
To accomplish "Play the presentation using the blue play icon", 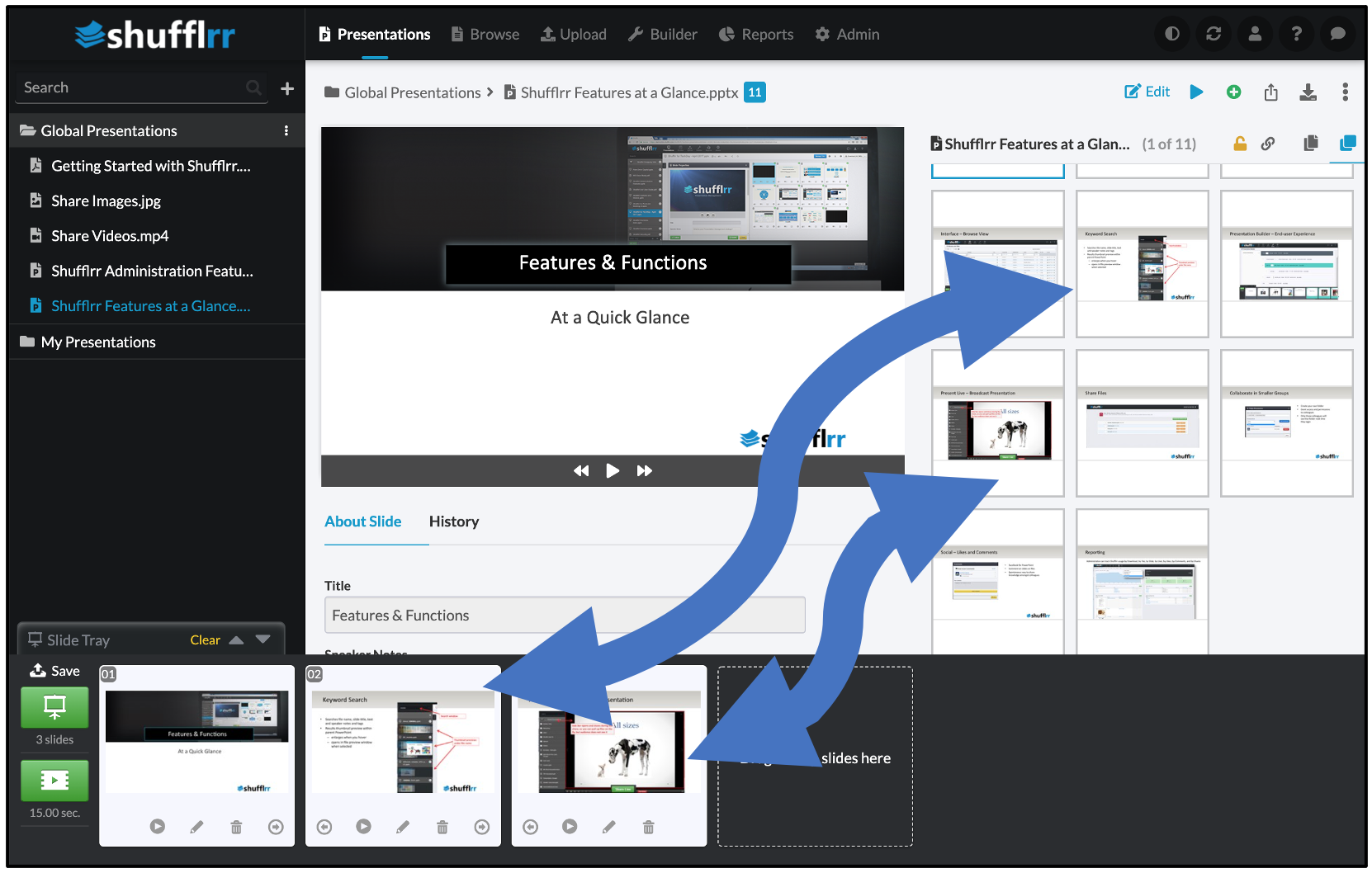I will pyautogui.click(x=1196, y=92).
